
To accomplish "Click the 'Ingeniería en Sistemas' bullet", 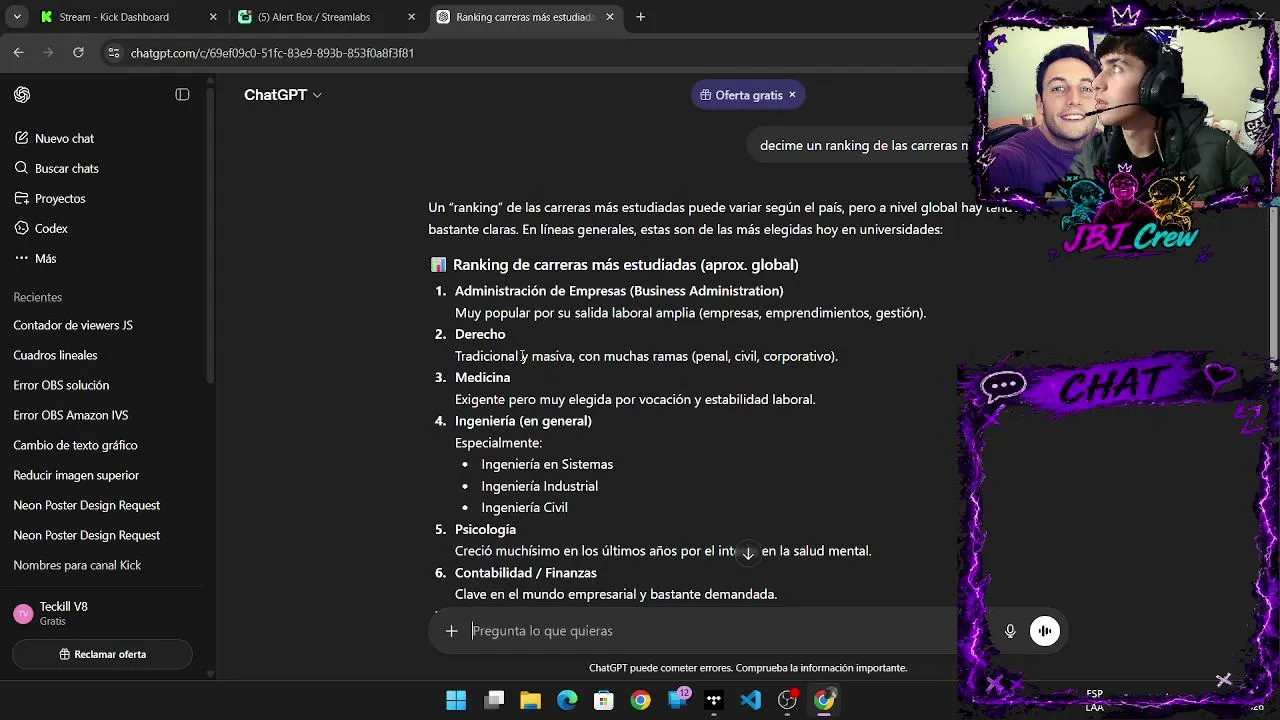I will pyautogui.click(x=547, y=464).
